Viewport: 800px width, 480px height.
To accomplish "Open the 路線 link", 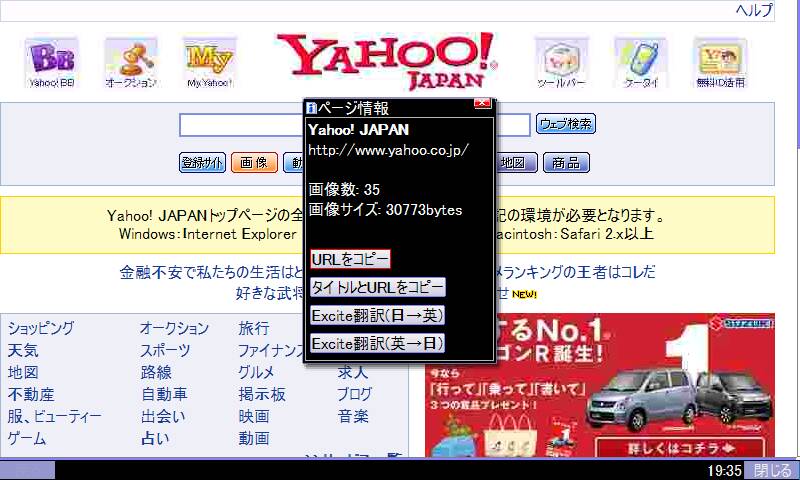I will 156,372.
